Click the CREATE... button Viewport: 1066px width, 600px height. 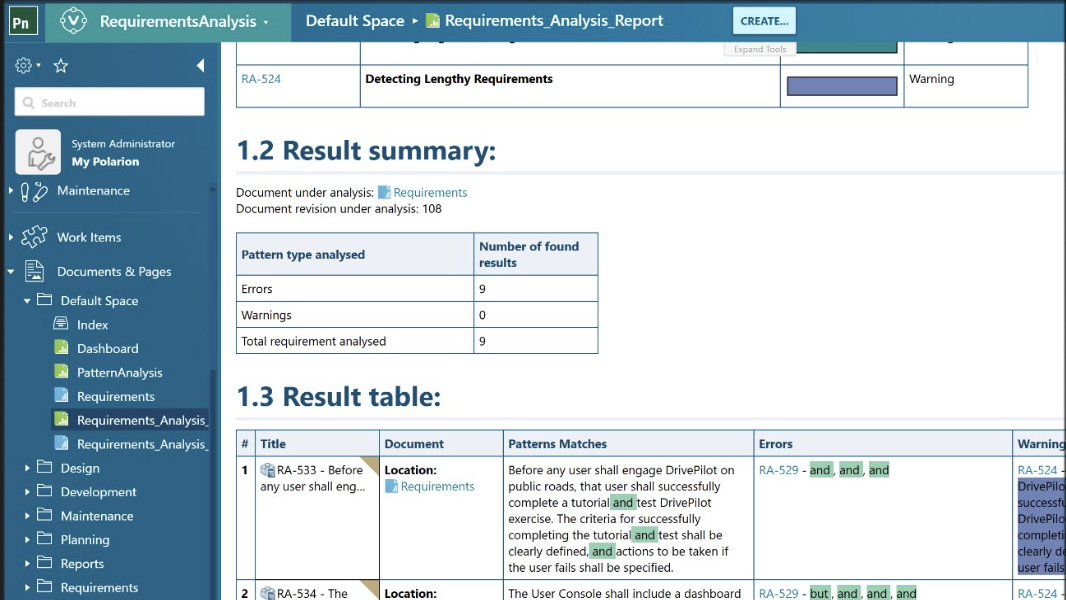(x=764, y=21)
